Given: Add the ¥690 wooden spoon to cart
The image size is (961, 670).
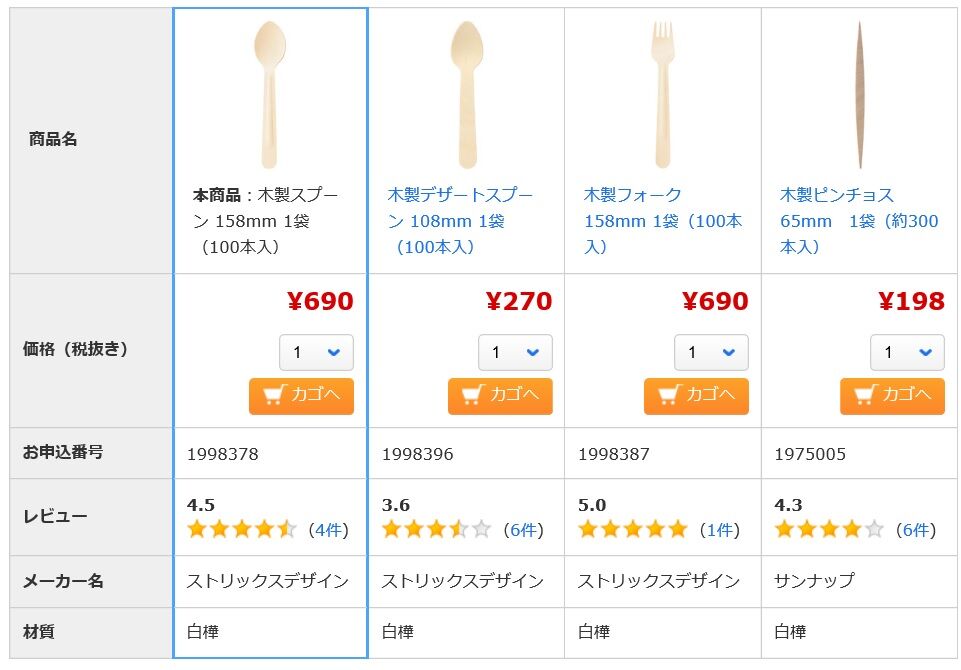Looking at the screenshot, I should [x=301, y=396].
